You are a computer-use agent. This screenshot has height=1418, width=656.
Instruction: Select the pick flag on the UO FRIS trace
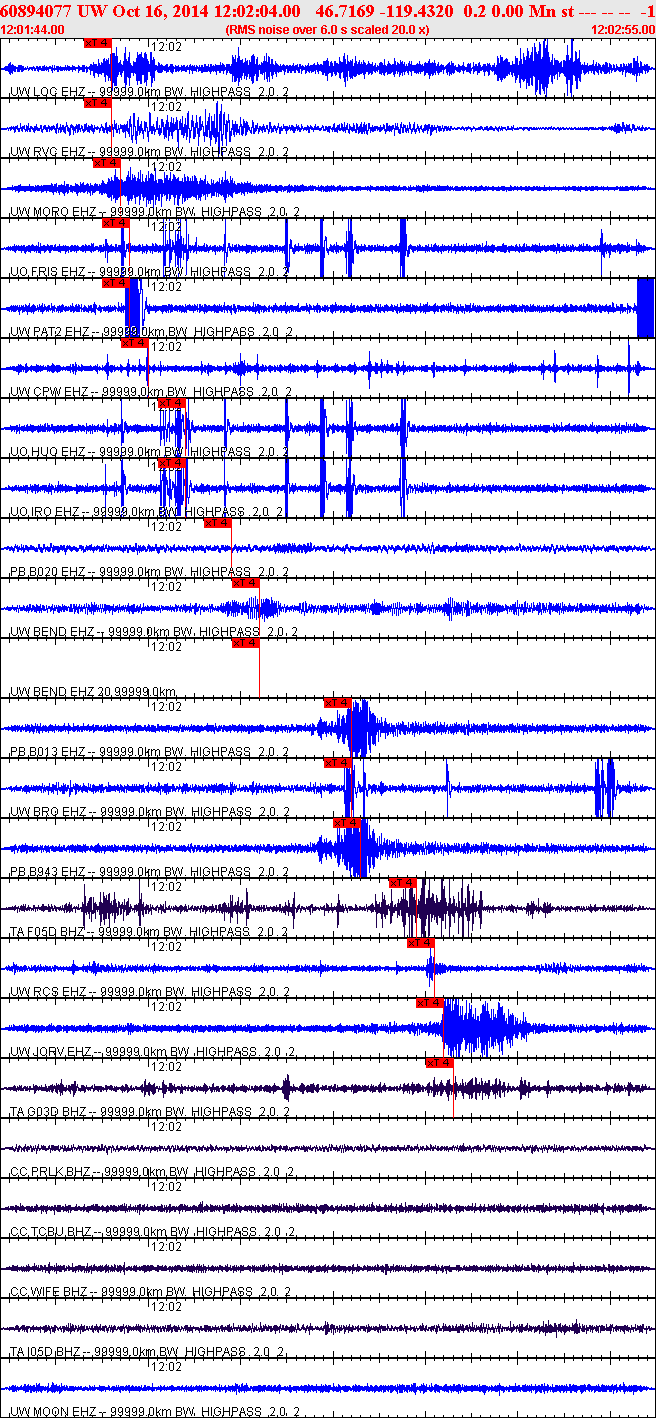[x=116, y=223]
